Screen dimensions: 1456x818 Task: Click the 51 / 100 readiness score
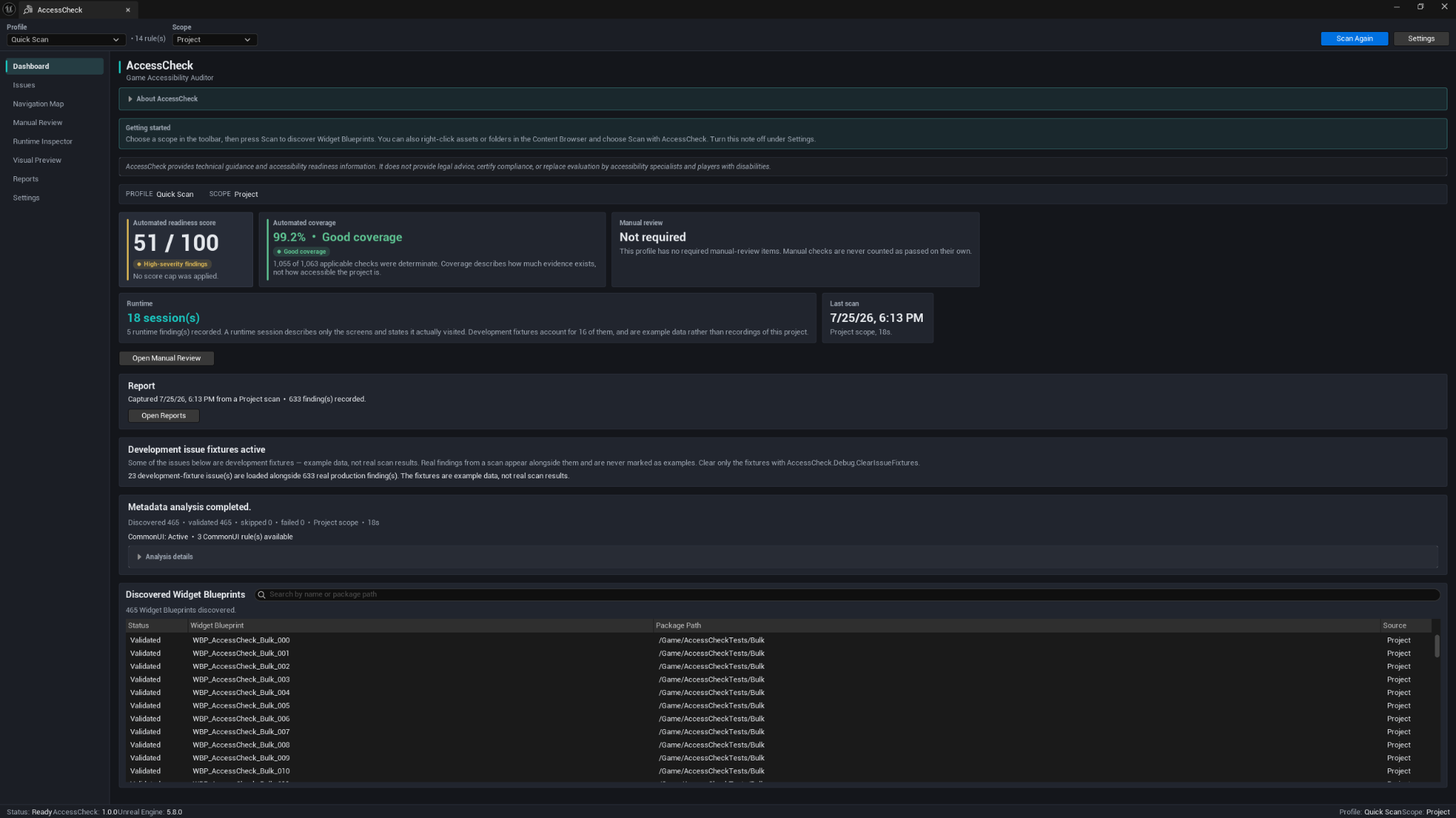176,243
